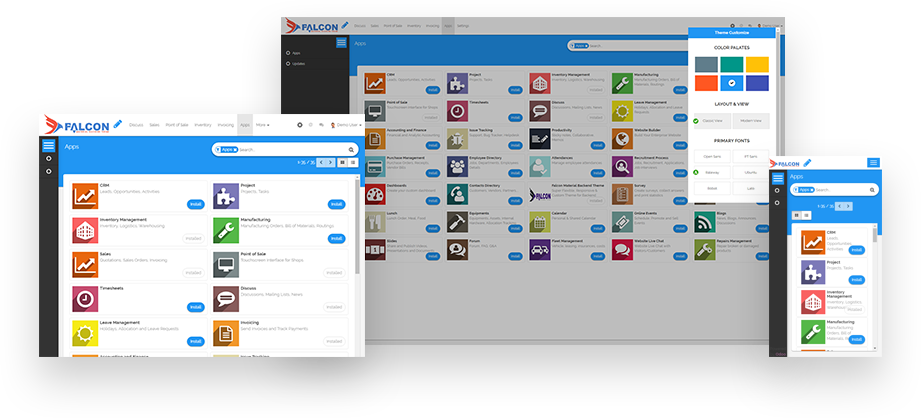Open the Website Builder globe icon in the center window
The width and height of the screenshot is (921, 418).
(x=621, y=139)
